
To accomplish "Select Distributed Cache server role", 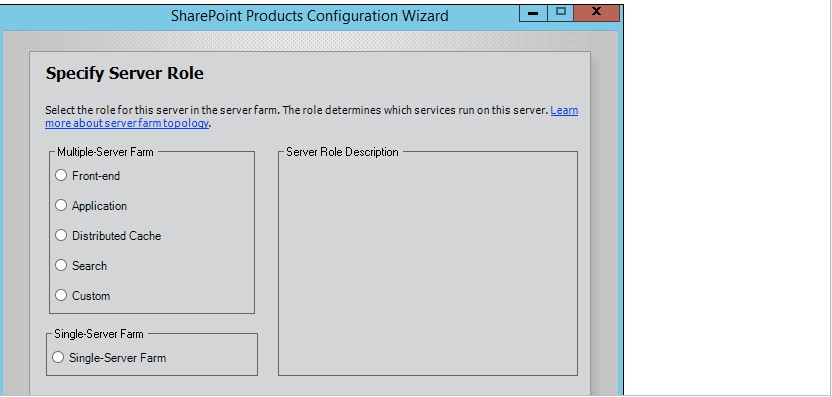I will [61, 235].
